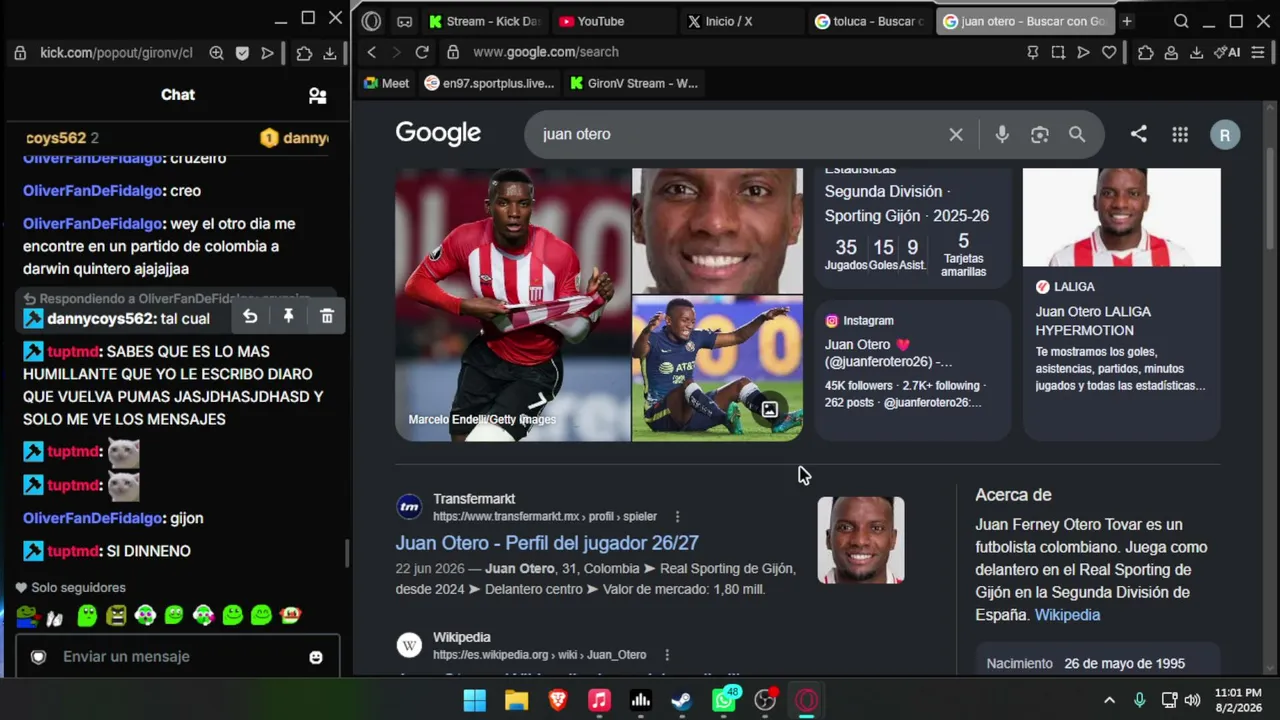The image size is (1280, 720).
Task: Open a new browser tab
Action: point(1127,21)
